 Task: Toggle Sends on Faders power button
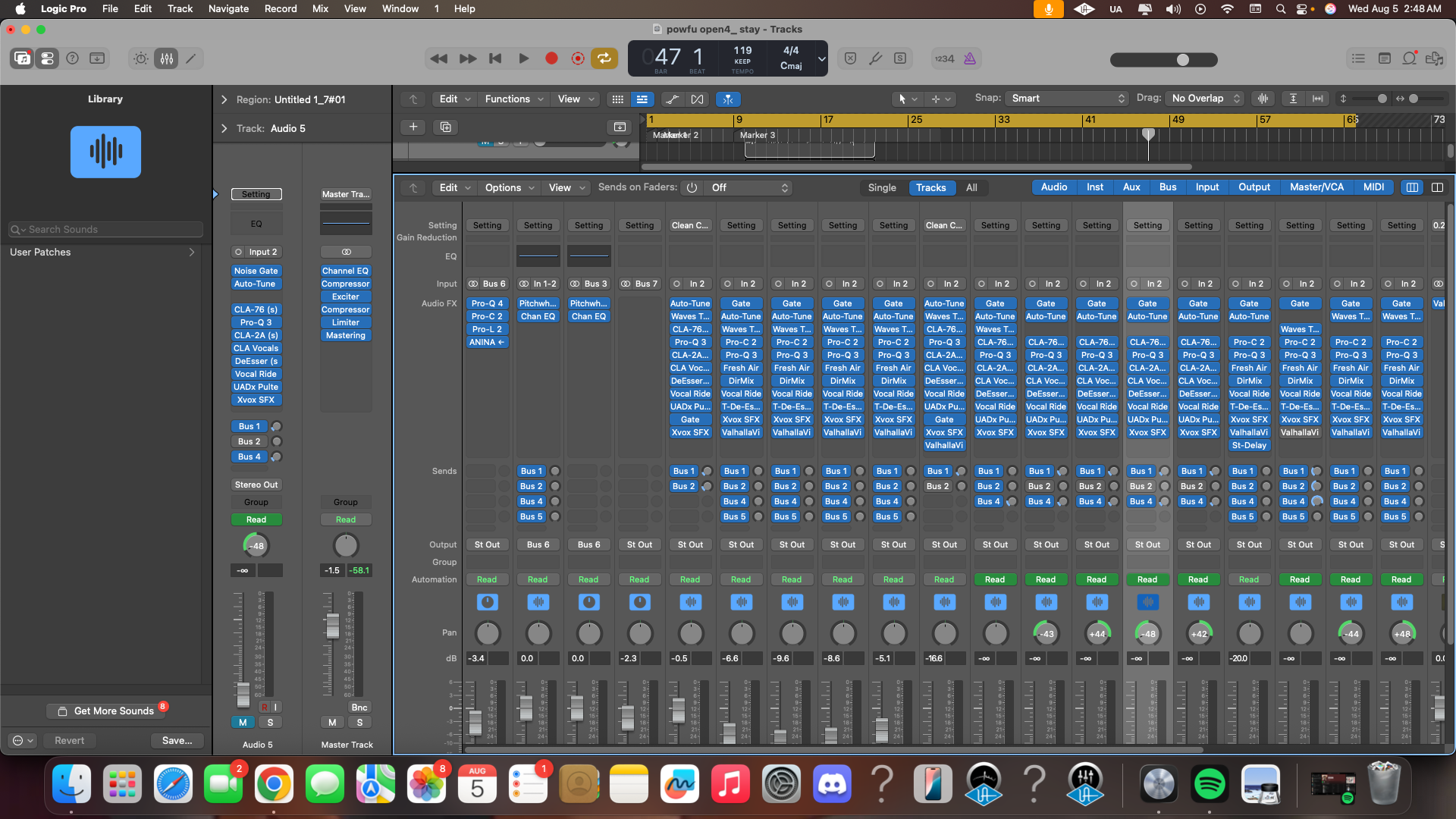click(692, 187)
